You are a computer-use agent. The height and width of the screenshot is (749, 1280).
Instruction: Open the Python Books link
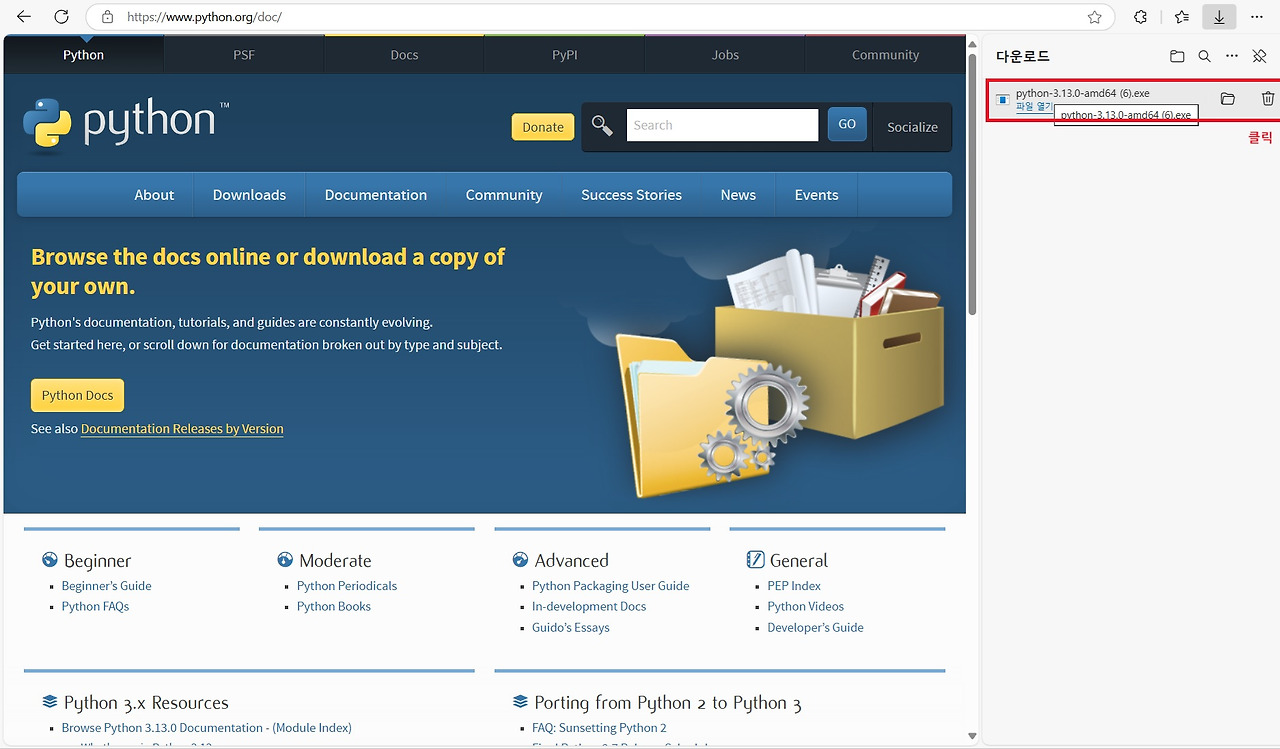click(334, 606)
